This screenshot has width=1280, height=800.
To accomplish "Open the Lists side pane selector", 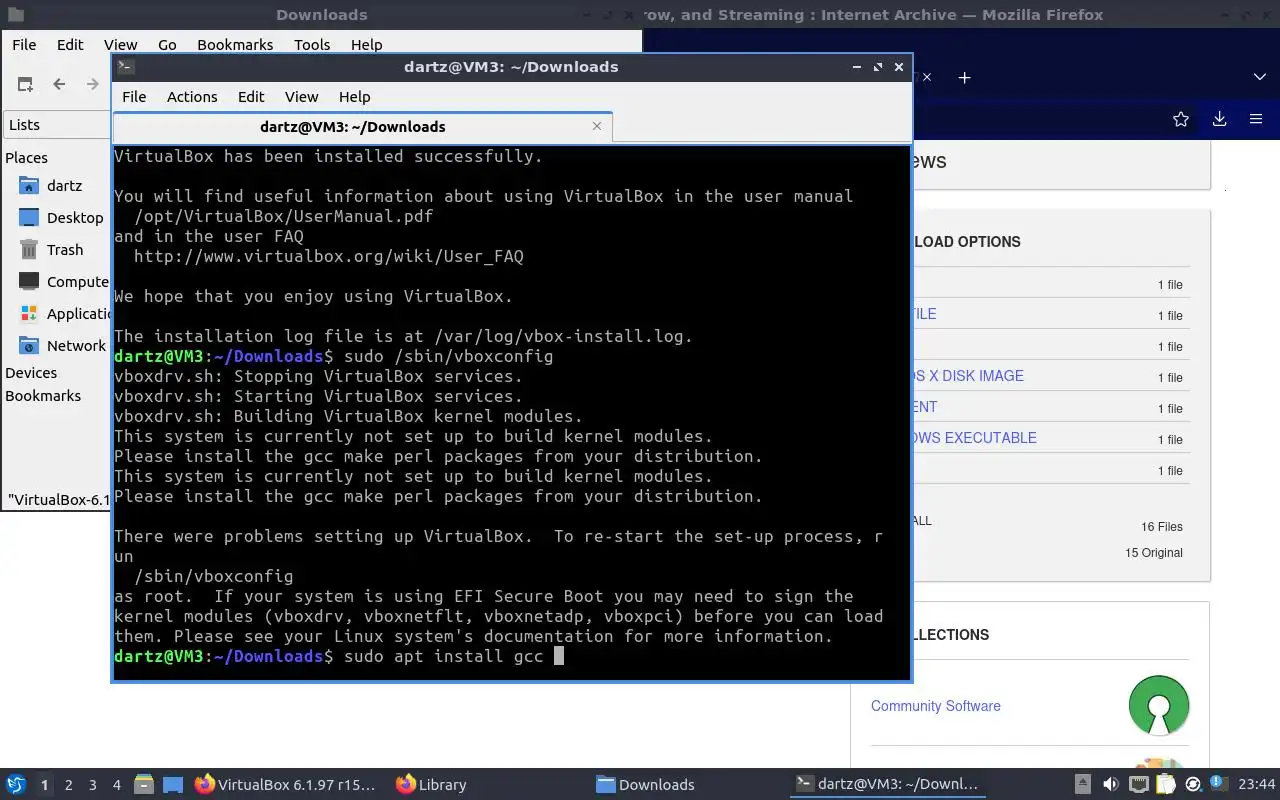I will (x=58, y=125).
